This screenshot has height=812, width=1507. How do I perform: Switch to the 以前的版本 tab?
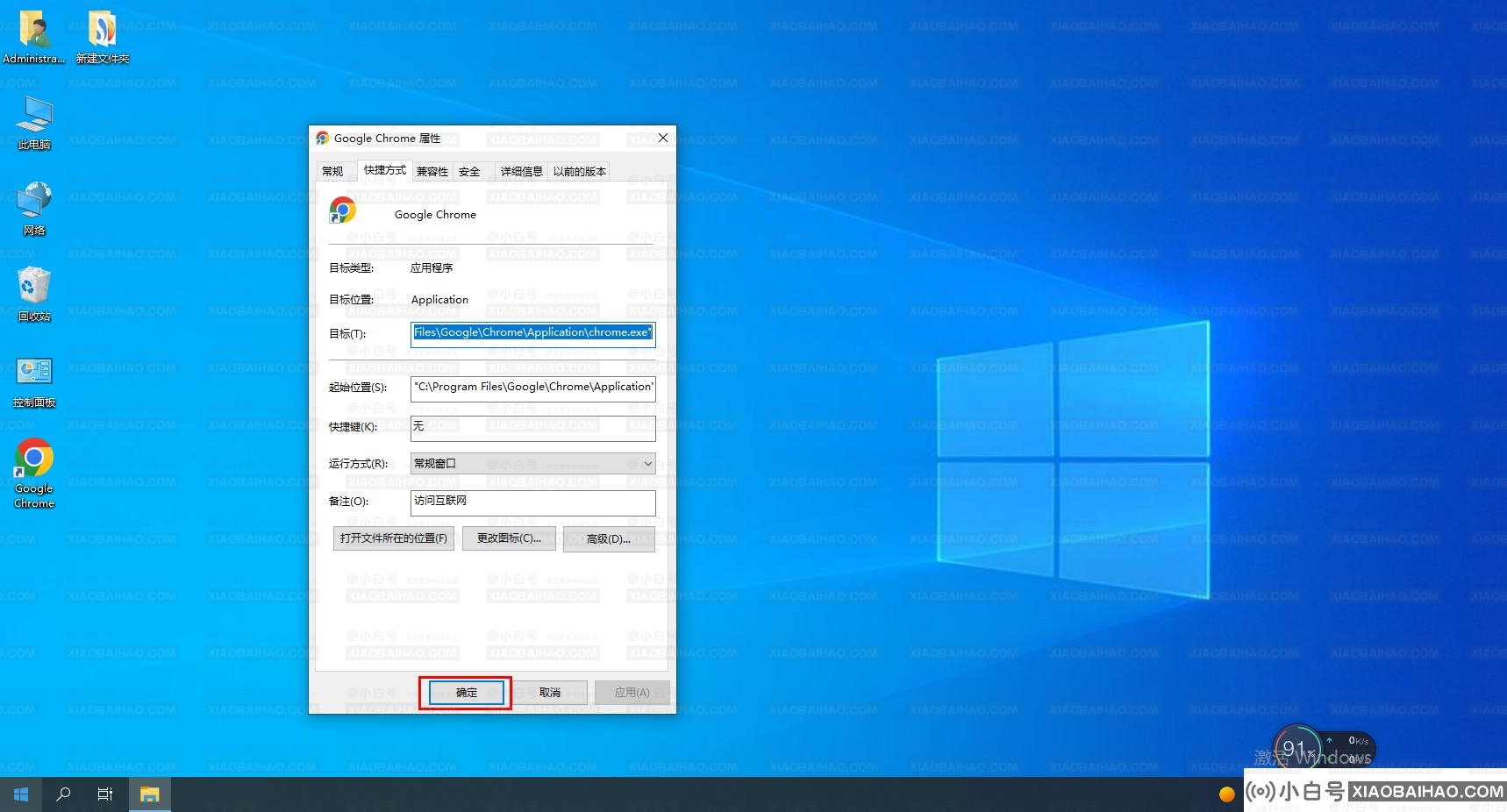point(580,172)
